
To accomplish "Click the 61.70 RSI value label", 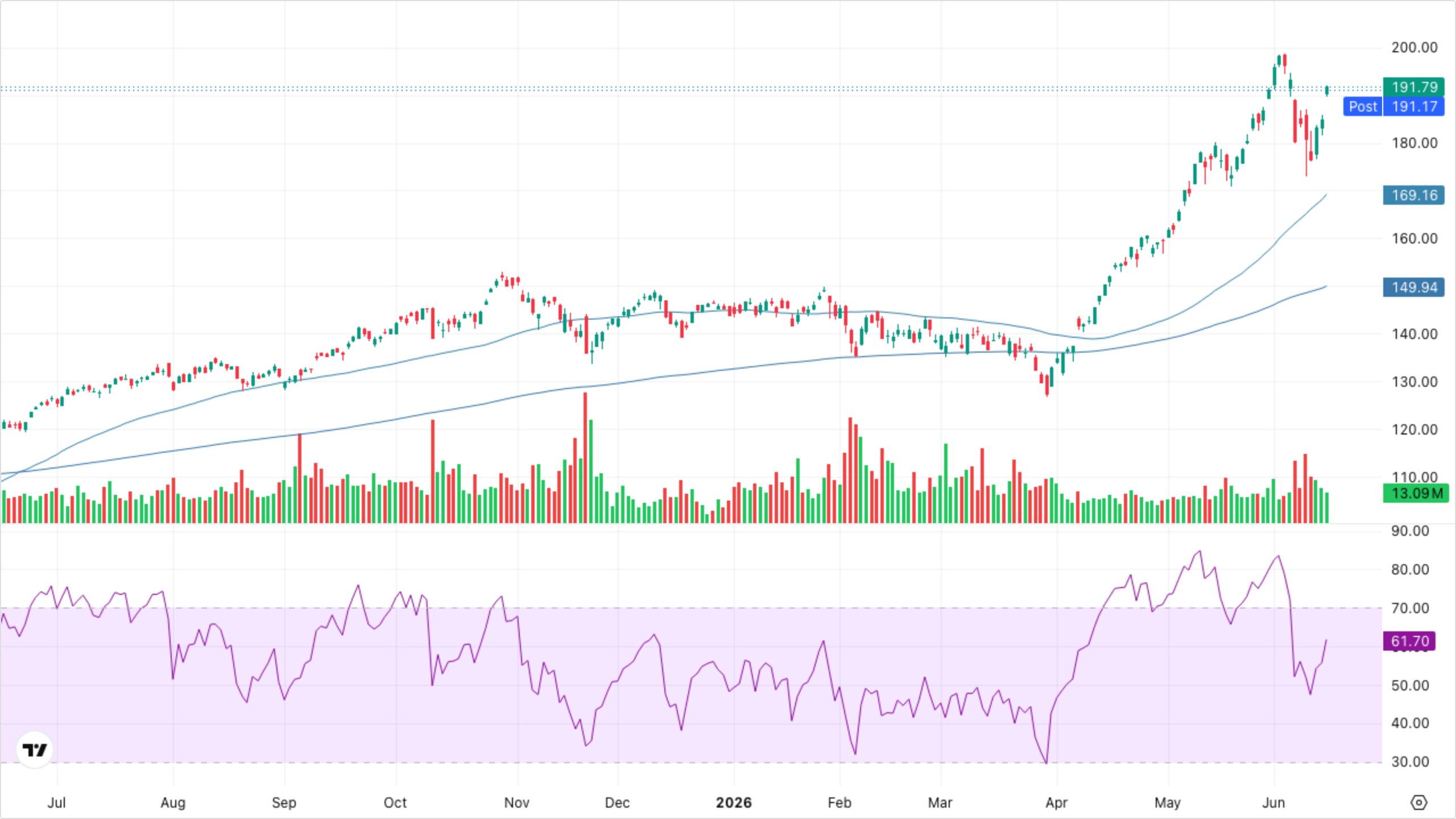I will point(1409,642).
